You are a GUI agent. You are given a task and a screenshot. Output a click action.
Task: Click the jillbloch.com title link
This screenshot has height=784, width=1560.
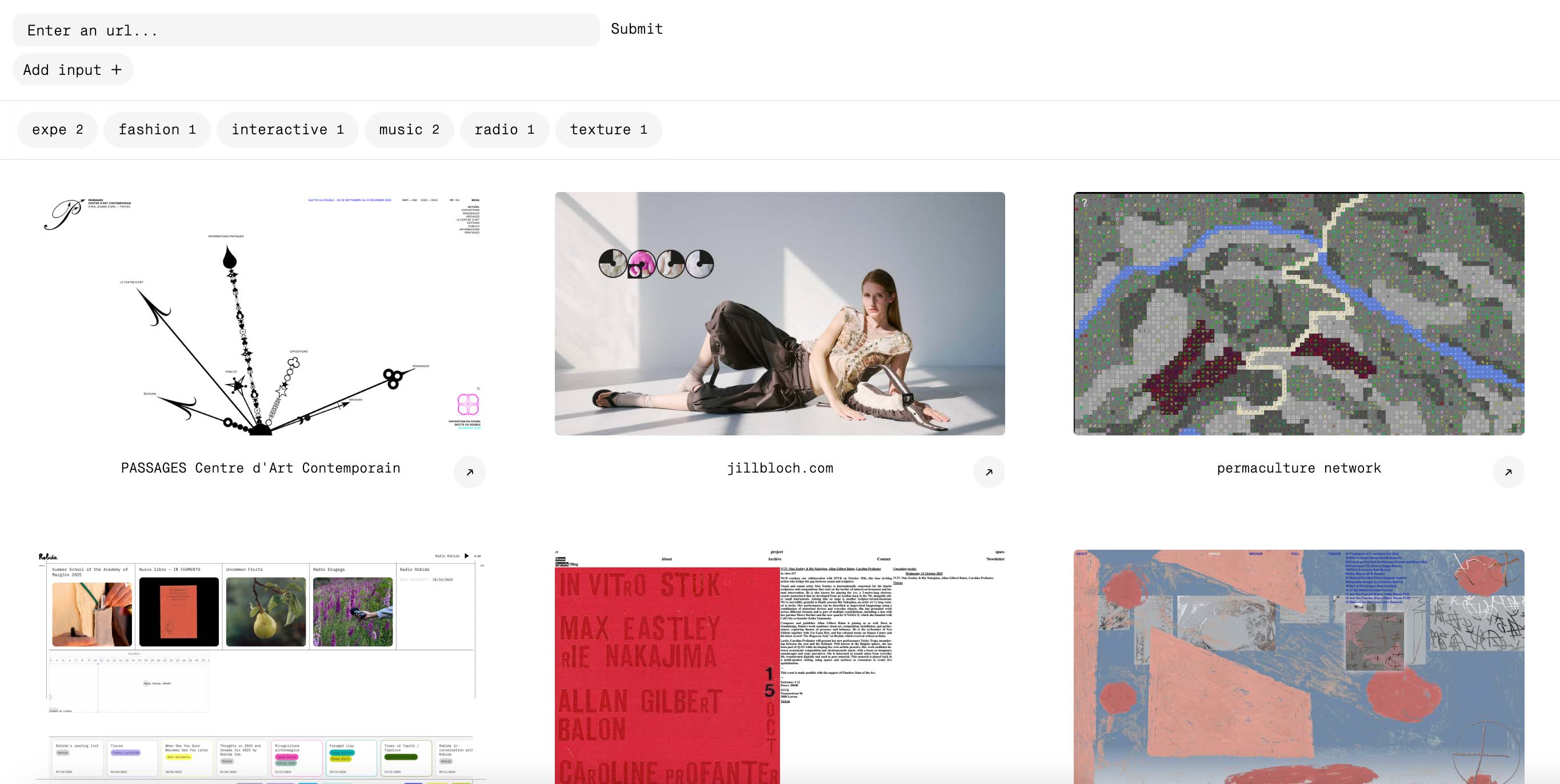779,468
